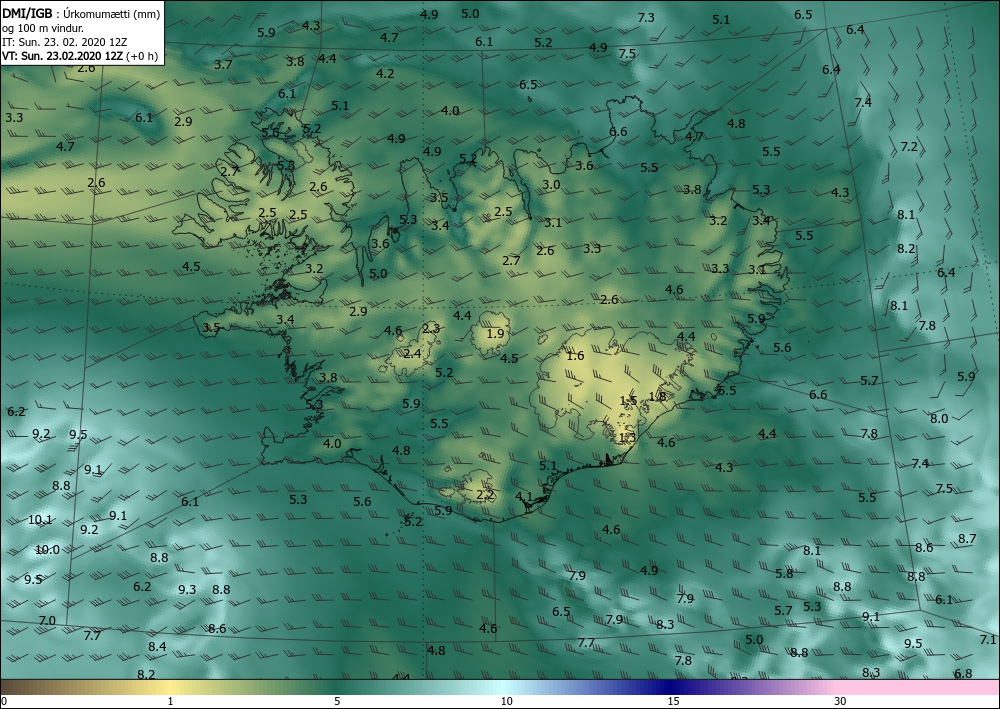Viewport: 1000px width, 709px height.
Task: Select the bold 'VT: Sun. 23.02.2020 12Z (+0 h)' line
Action: click(x=80, y=56)
